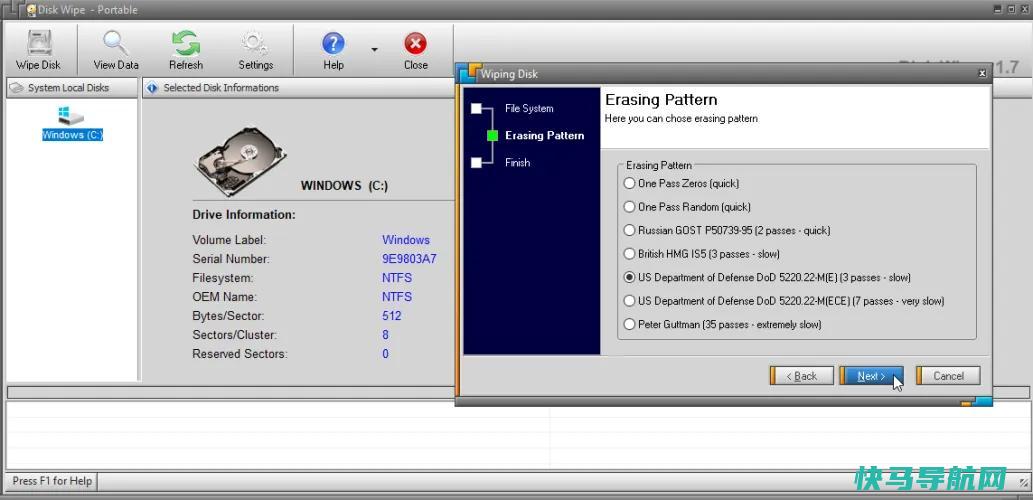Viewport: 1033px width, 500px height.
Task: Refresh the disk list
Action: 186,50
